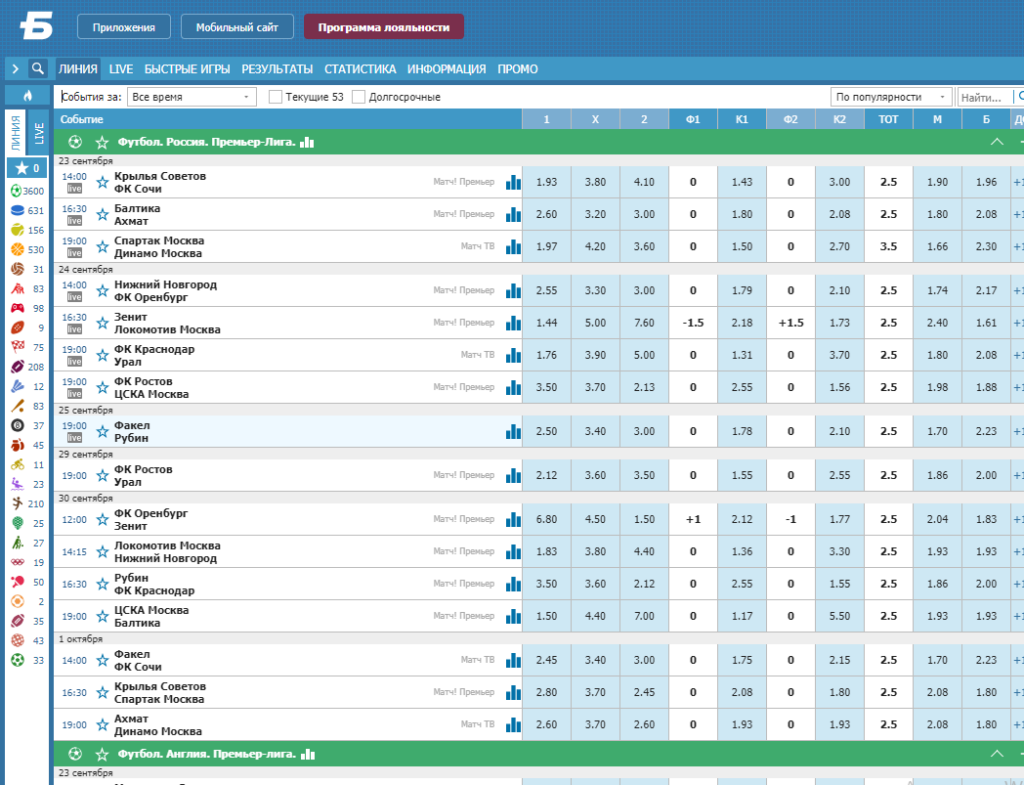Screen dimensions: 1024x785
Task: Expand sidebar with the arrow beside search
Action: tap(16, 69)
